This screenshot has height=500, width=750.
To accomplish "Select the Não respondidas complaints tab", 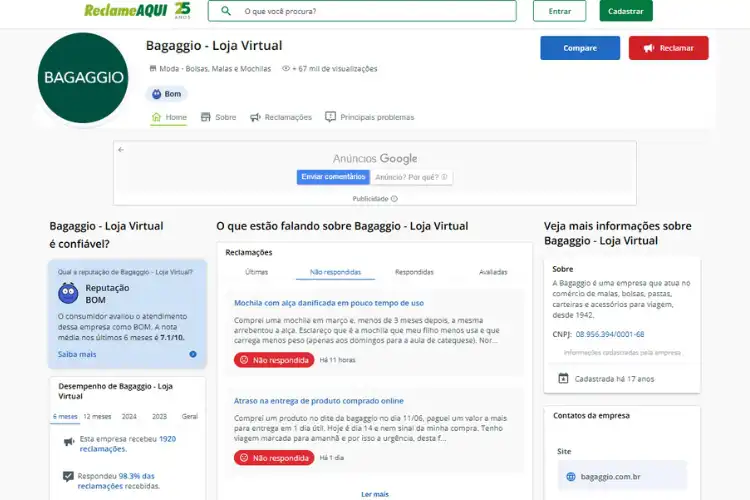I will (x=335, y=272).
